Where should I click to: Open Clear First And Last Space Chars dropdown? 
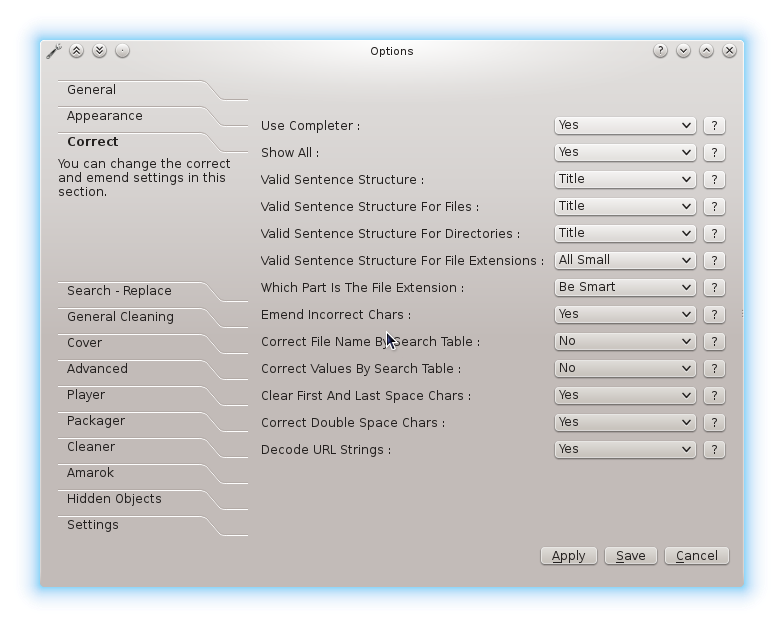click(625, 396)
